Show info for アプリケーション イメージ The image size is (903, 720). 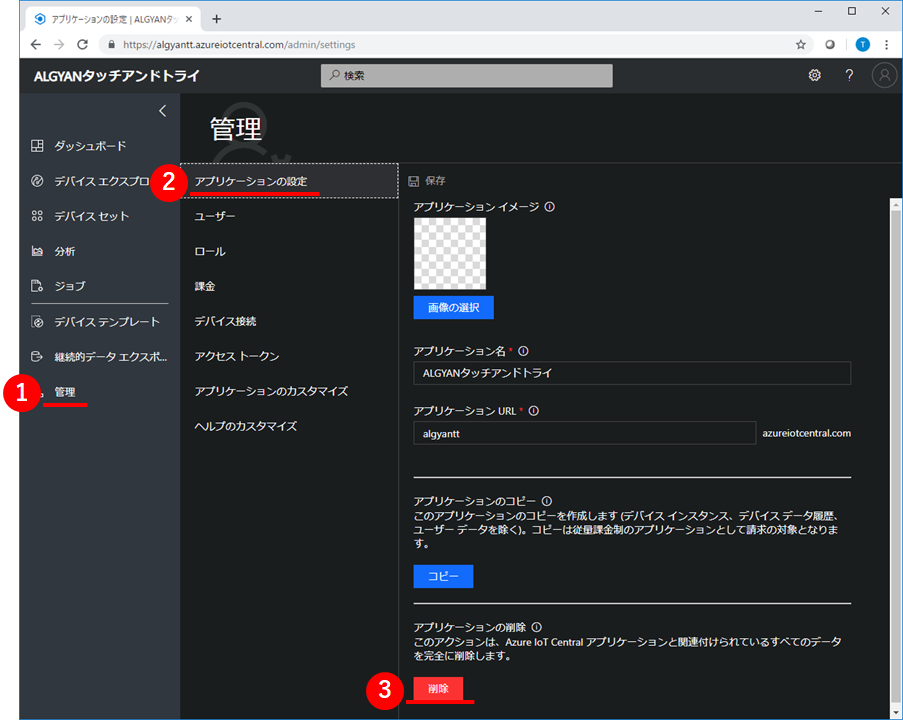[x=549, y=207]
